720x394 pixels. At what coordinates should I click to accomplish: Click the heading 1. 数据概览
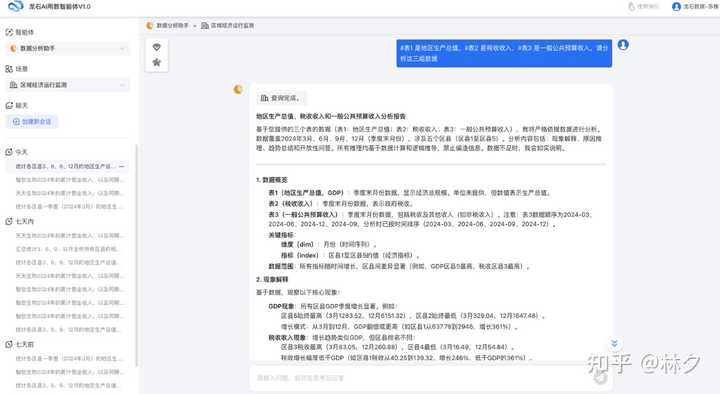coord(271,180)
